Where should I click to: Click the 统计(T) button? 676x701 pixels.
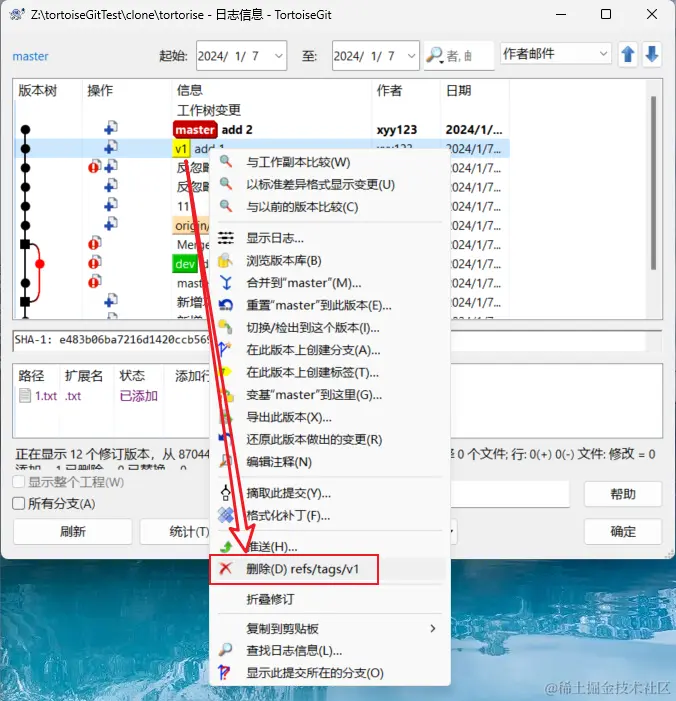coord(175,531)
